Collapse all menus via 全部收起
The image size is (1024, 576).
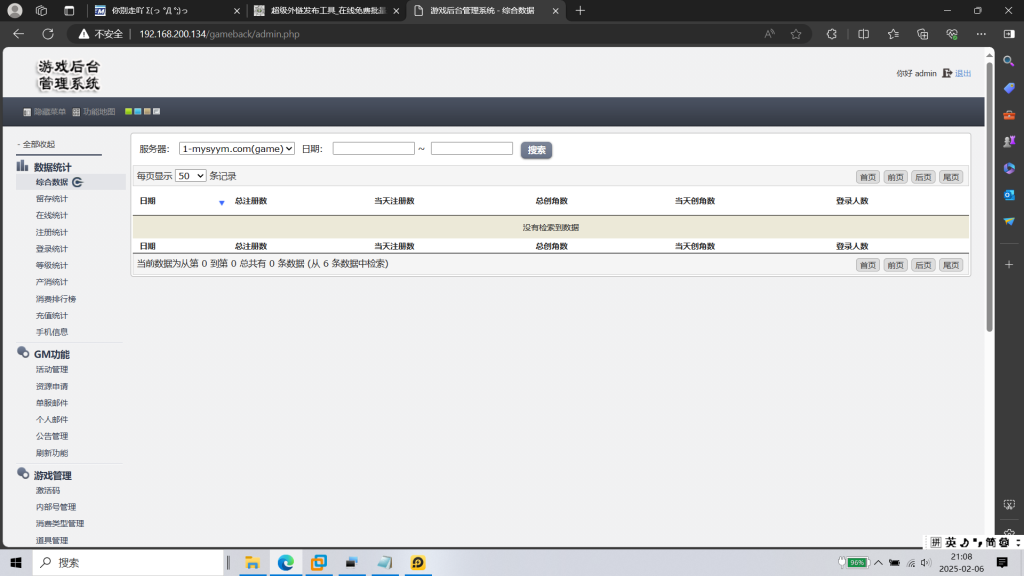click(38, 144)
